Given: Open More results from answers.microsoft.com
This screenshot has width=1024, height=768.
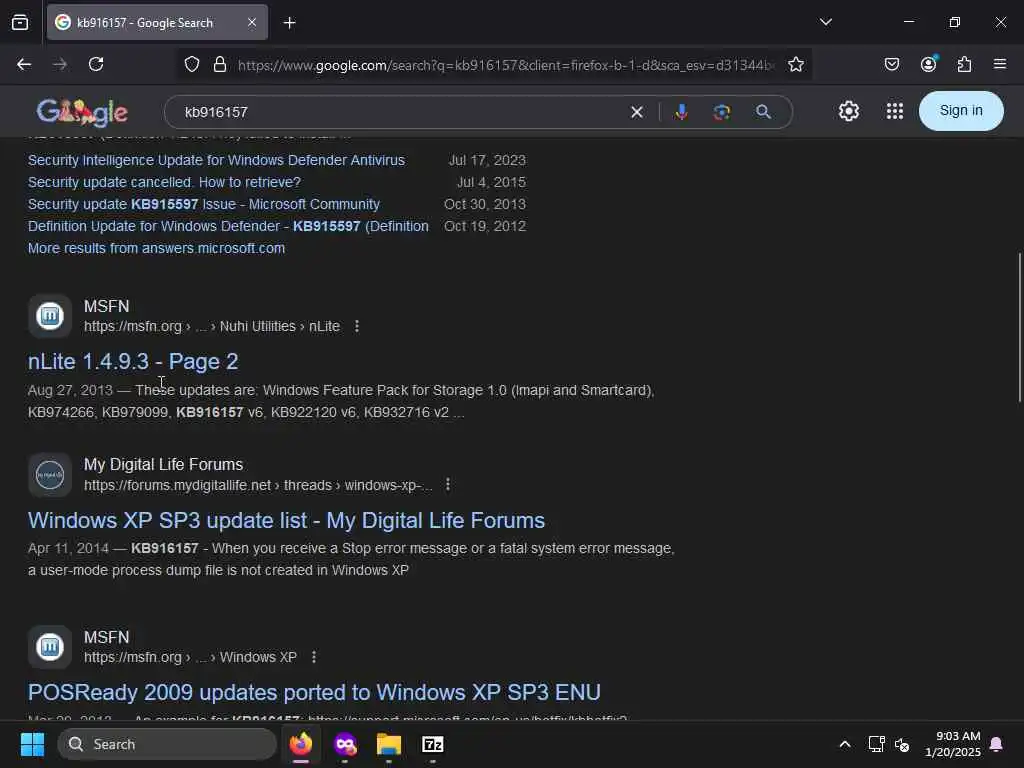Looking at the screenshot, I should (156, 248).
